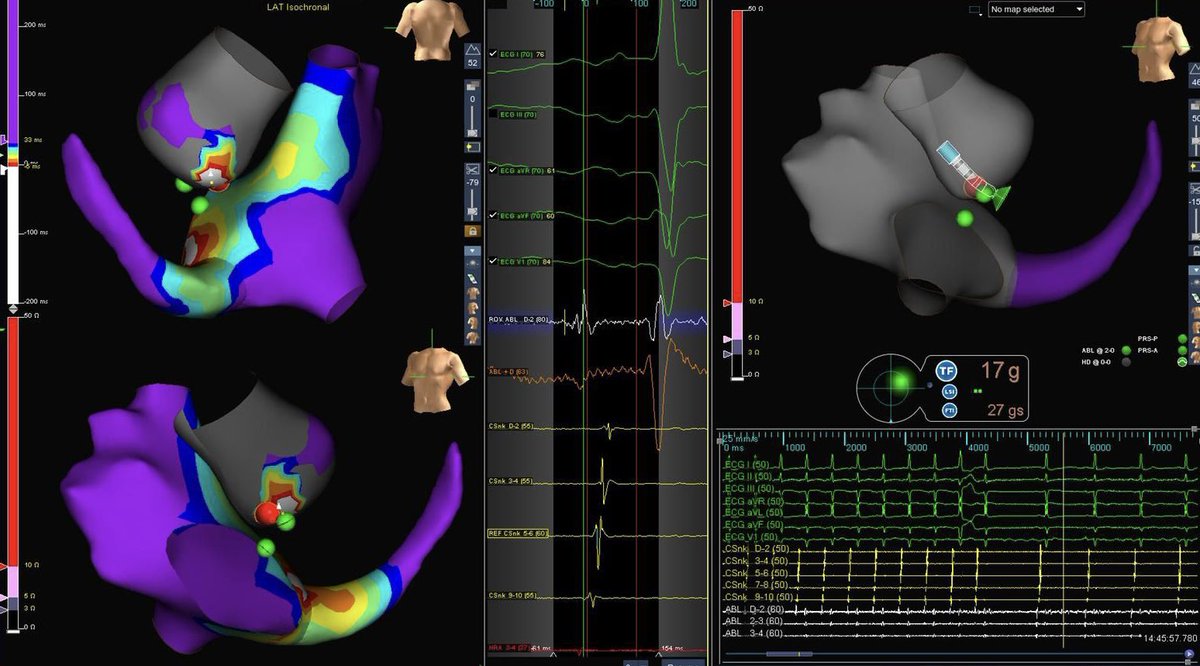Click the grey HD @ 0-0 status indicator

point(1126,362)
